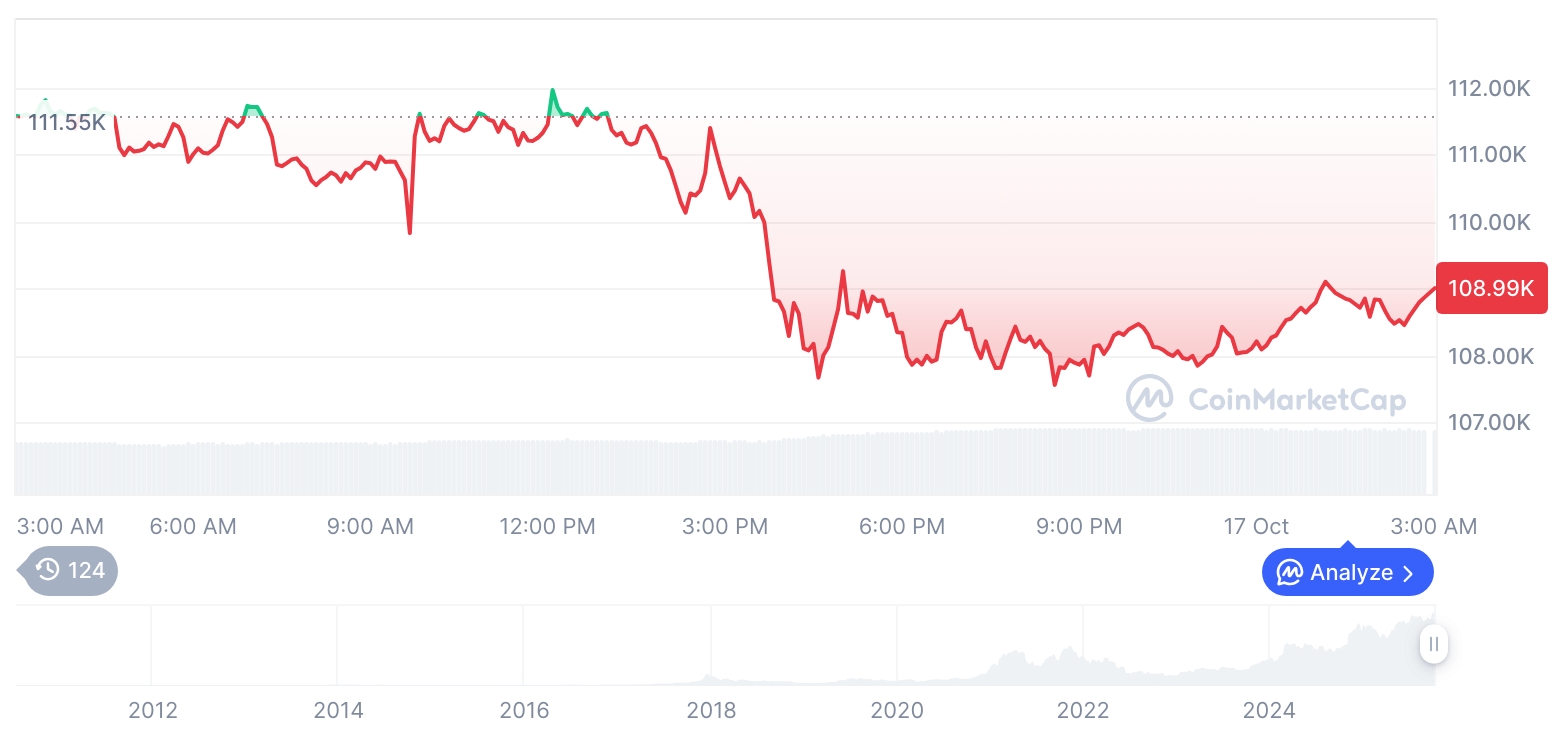The width and height of the screenshot is (1566, 732).
Task: Click the 110.00K price axis label
Action: click(x=1489, y=222)
